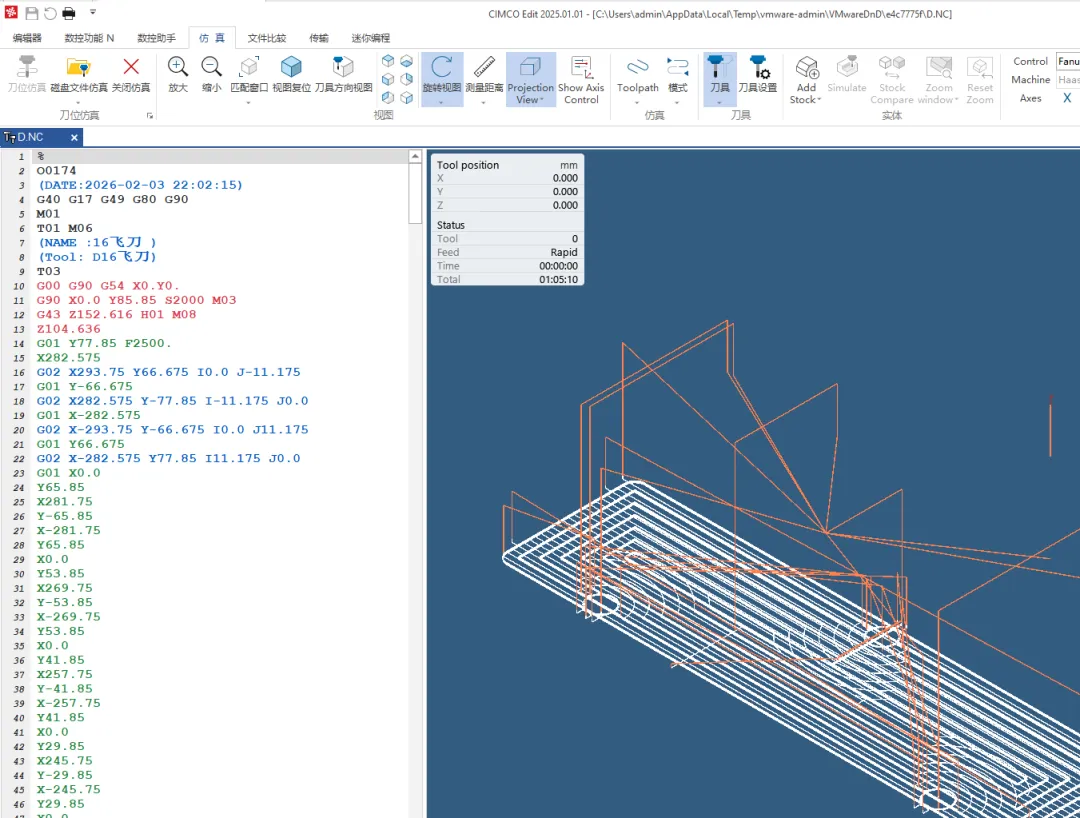Image resolution: width=1080 pixels, height=818 pixels.
Task: Open the 文件比较 ribbon tab
Action: point(267,38)
